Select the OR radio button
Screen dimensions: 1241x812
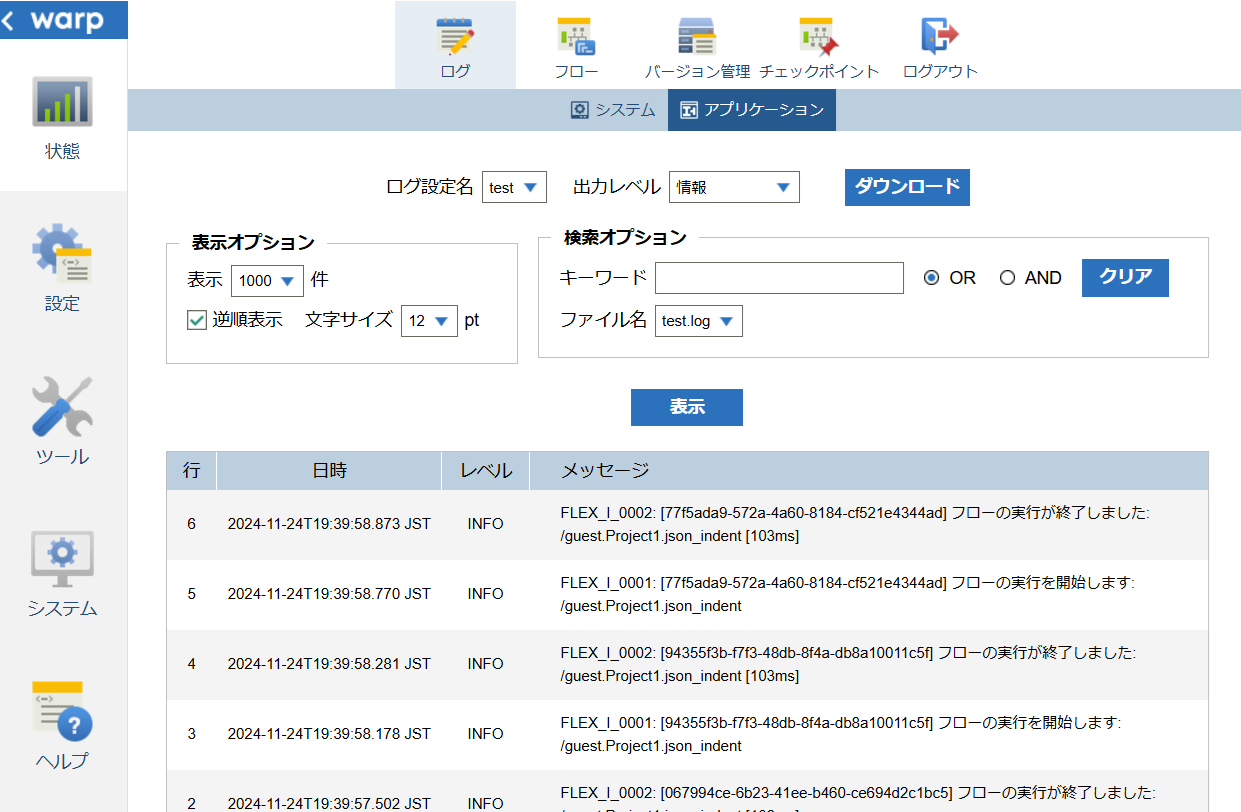click(932, 278)
